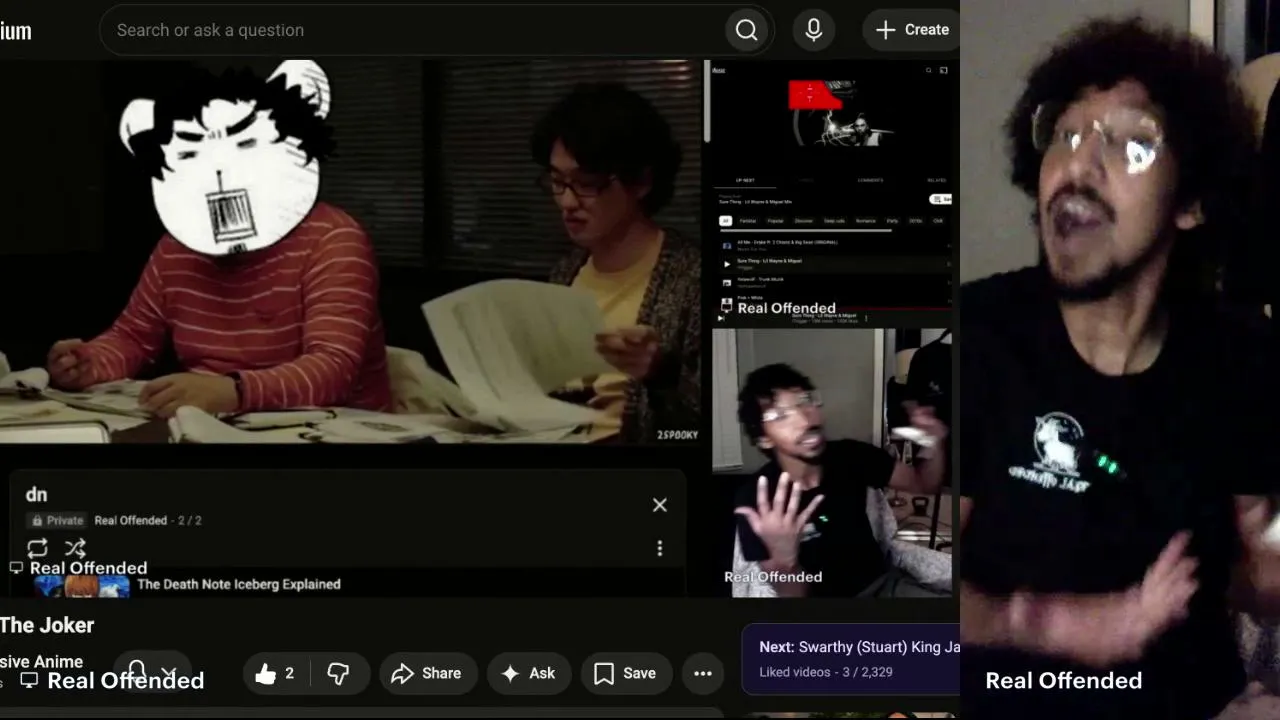
Task: Close the dn playlist panel
Action: [x=660, y=505]
